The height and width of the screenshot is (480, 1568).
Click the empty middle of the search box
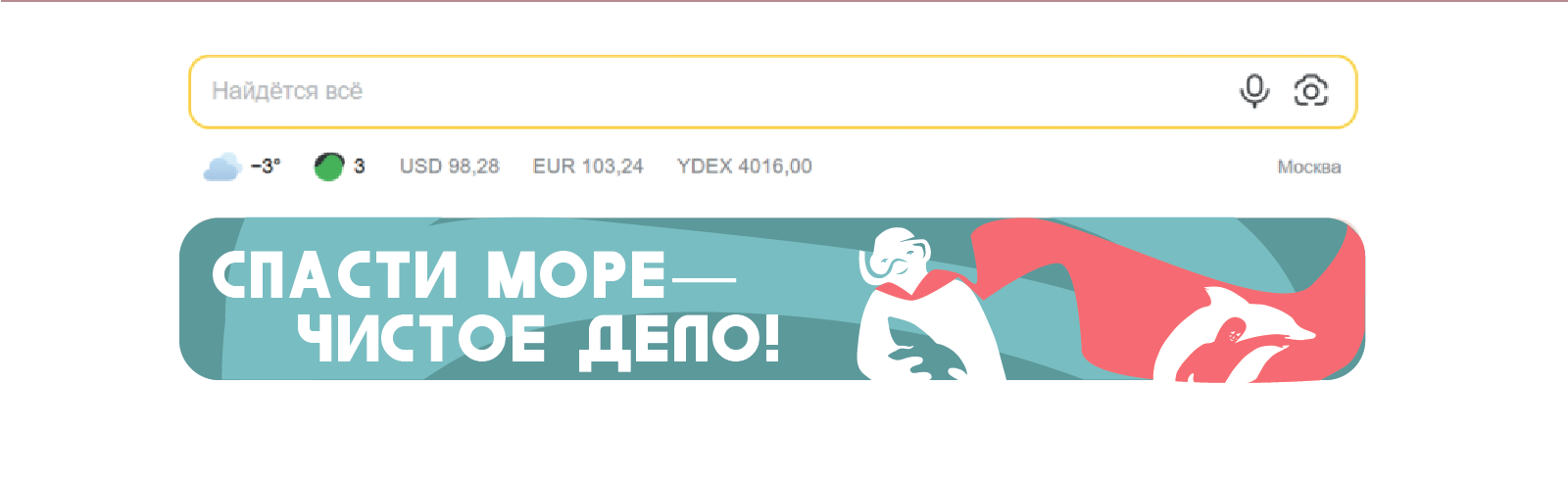click(772, 91)
